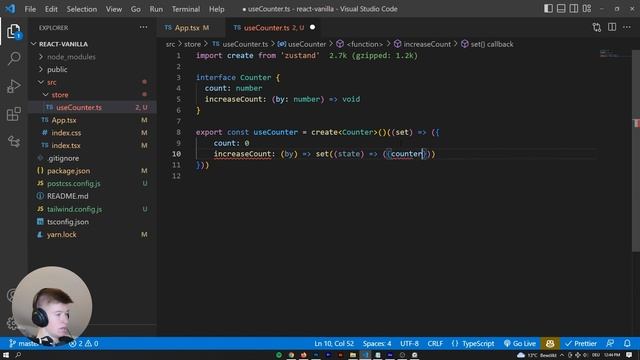Toggle bottom panel layout icon
Viewport: 640px width, 360px height.
click(561, 9)
